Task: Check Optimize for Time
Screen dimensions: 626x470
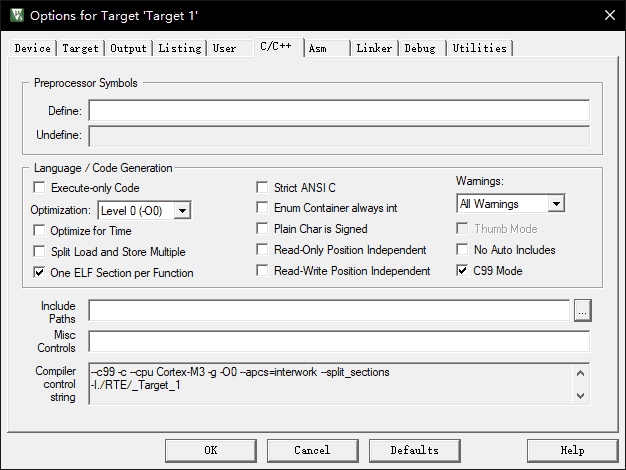Action: [40, 230]
